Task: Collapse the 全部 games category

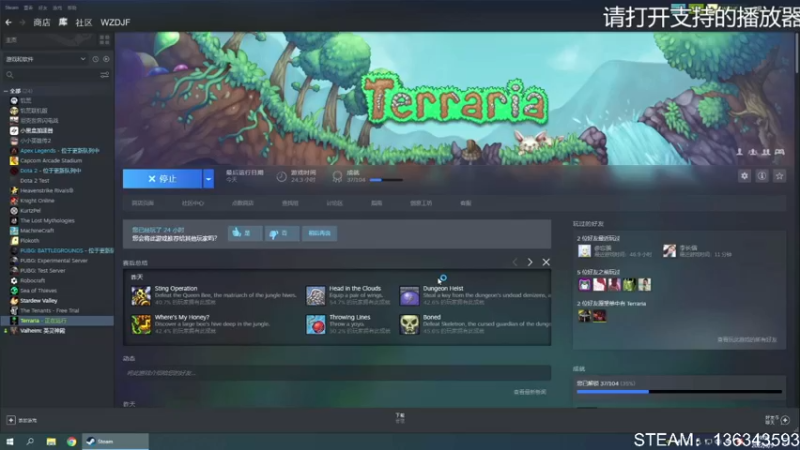Action: (6, 91)
